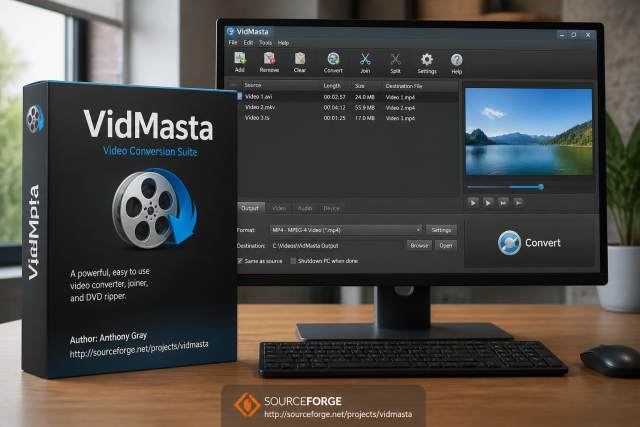
Task: Toggle the checkbox beside Video 1.avi
Action: point(240,96)
